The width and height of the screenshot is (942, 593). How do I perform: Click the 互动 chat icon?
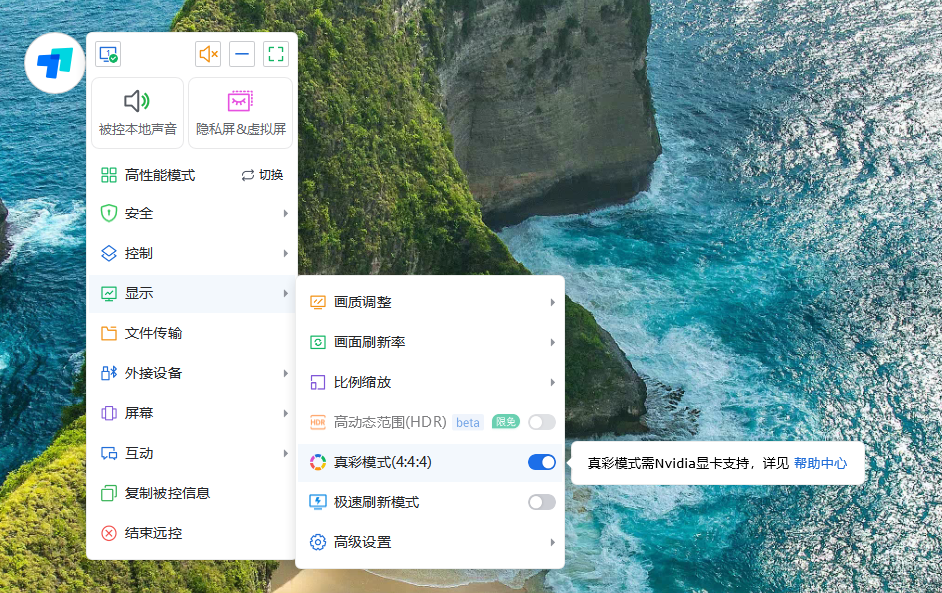(109, 453)
